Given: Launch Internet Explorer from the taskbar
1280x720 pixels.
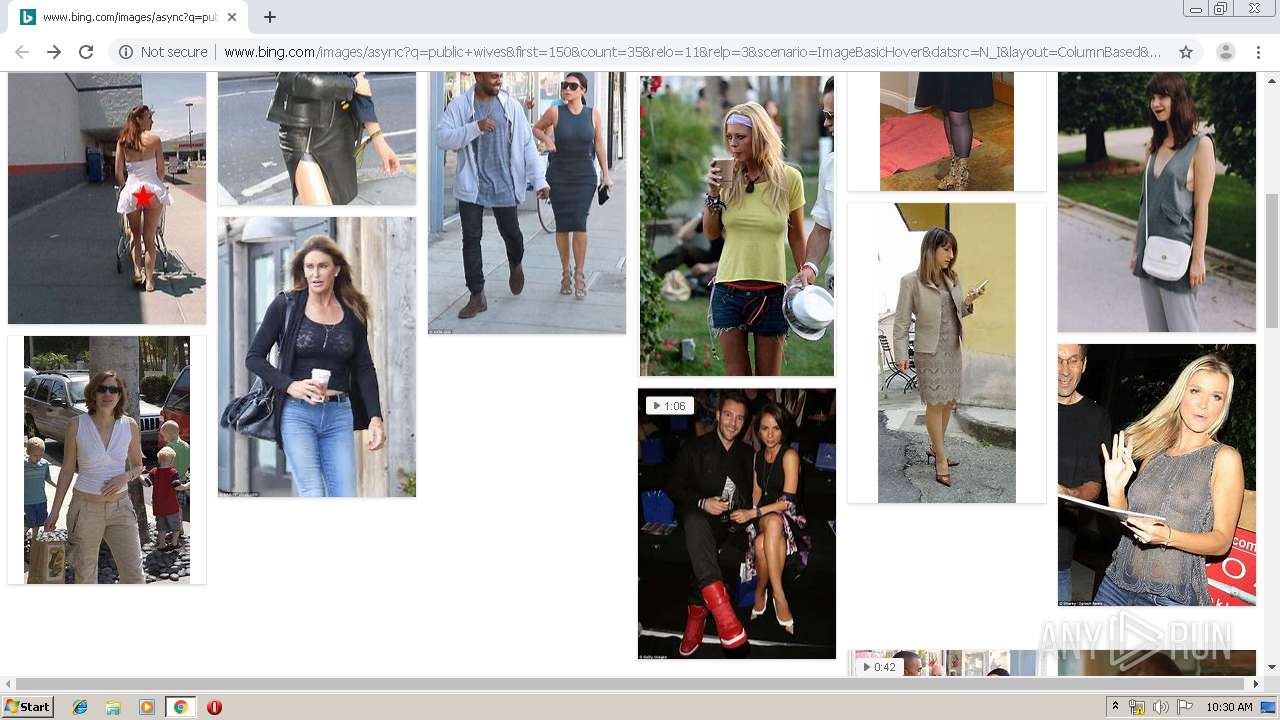Looking at the screenshot, I should pyautogui.click(x=80, y=707).
